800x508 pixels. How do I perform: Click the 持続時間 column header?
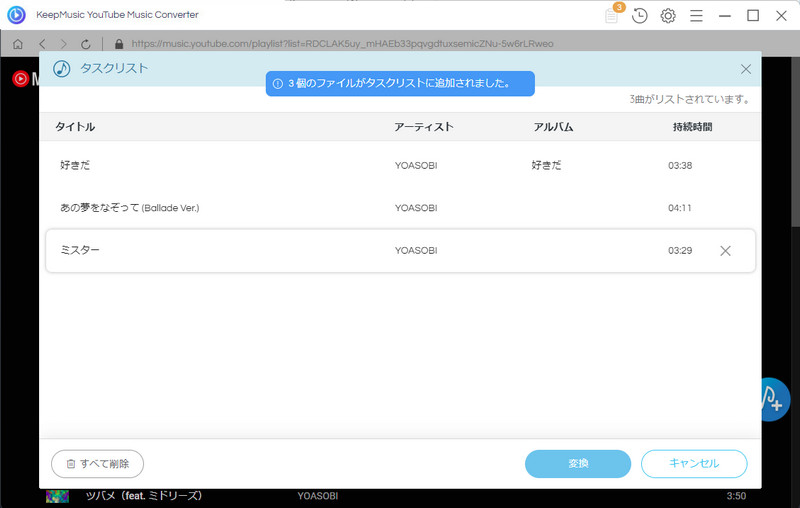[x=692, y=126]
